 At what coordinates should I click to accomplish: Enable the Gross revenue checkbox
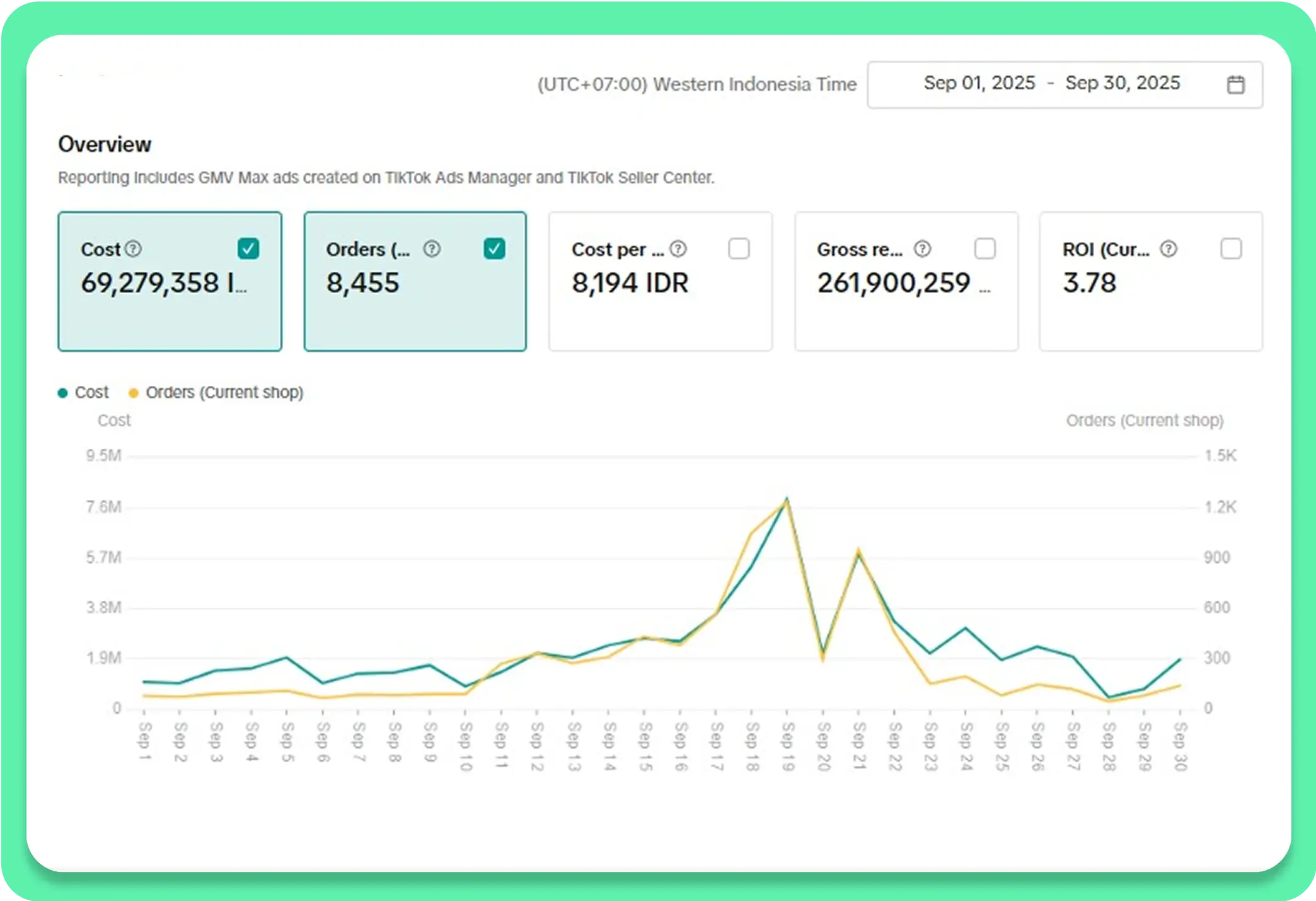[x=984, y=248]
